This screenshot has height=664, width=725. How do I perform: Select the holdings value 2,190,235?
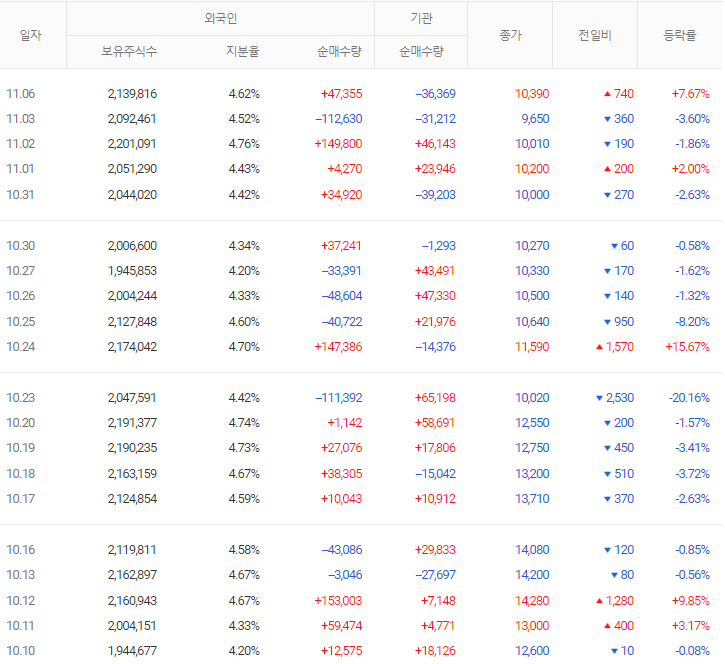pyautogui.click(x=132, y=447)
